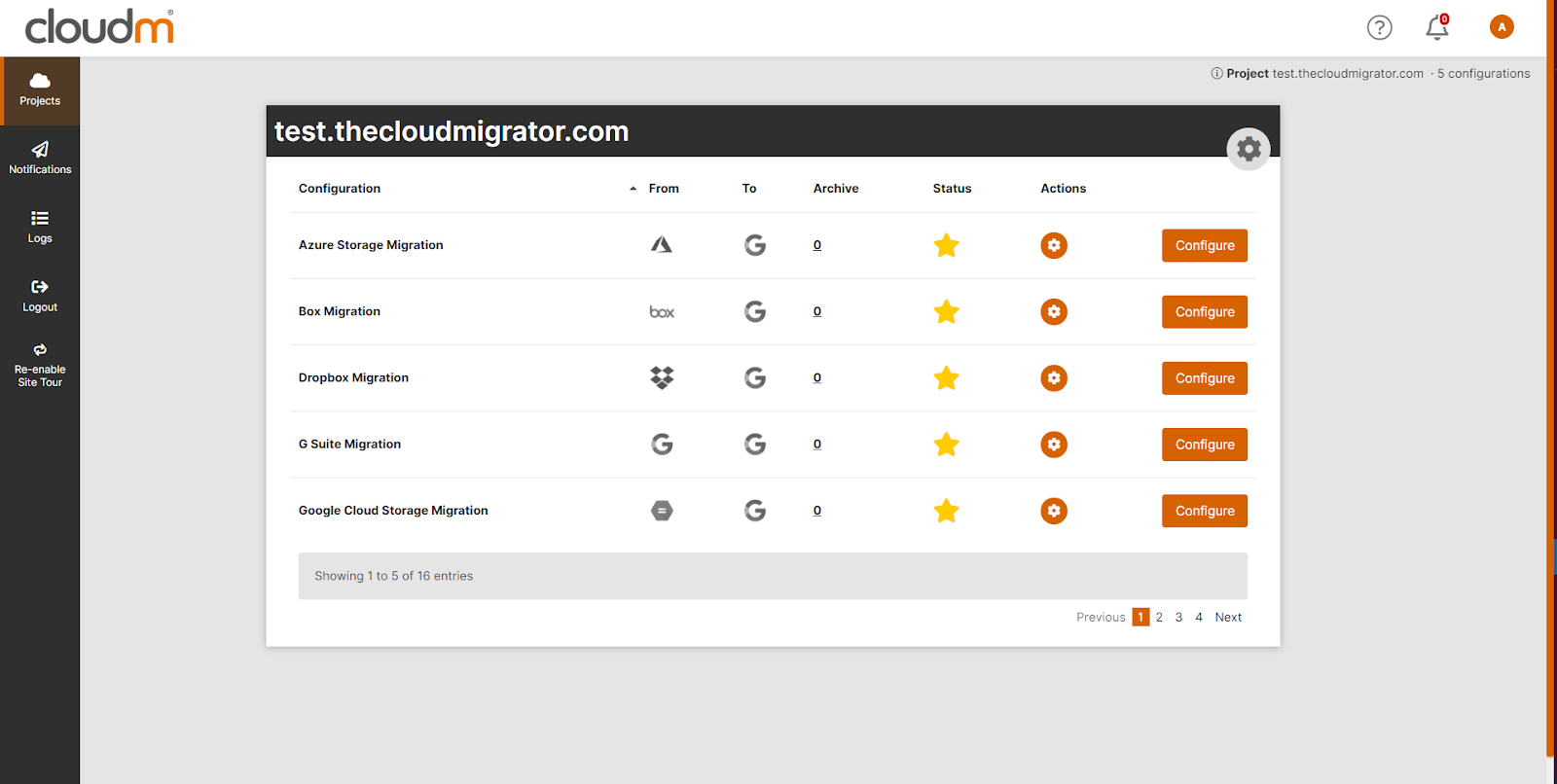Click Google Cloud Storage To Google icon

click(x=755, y=511)
